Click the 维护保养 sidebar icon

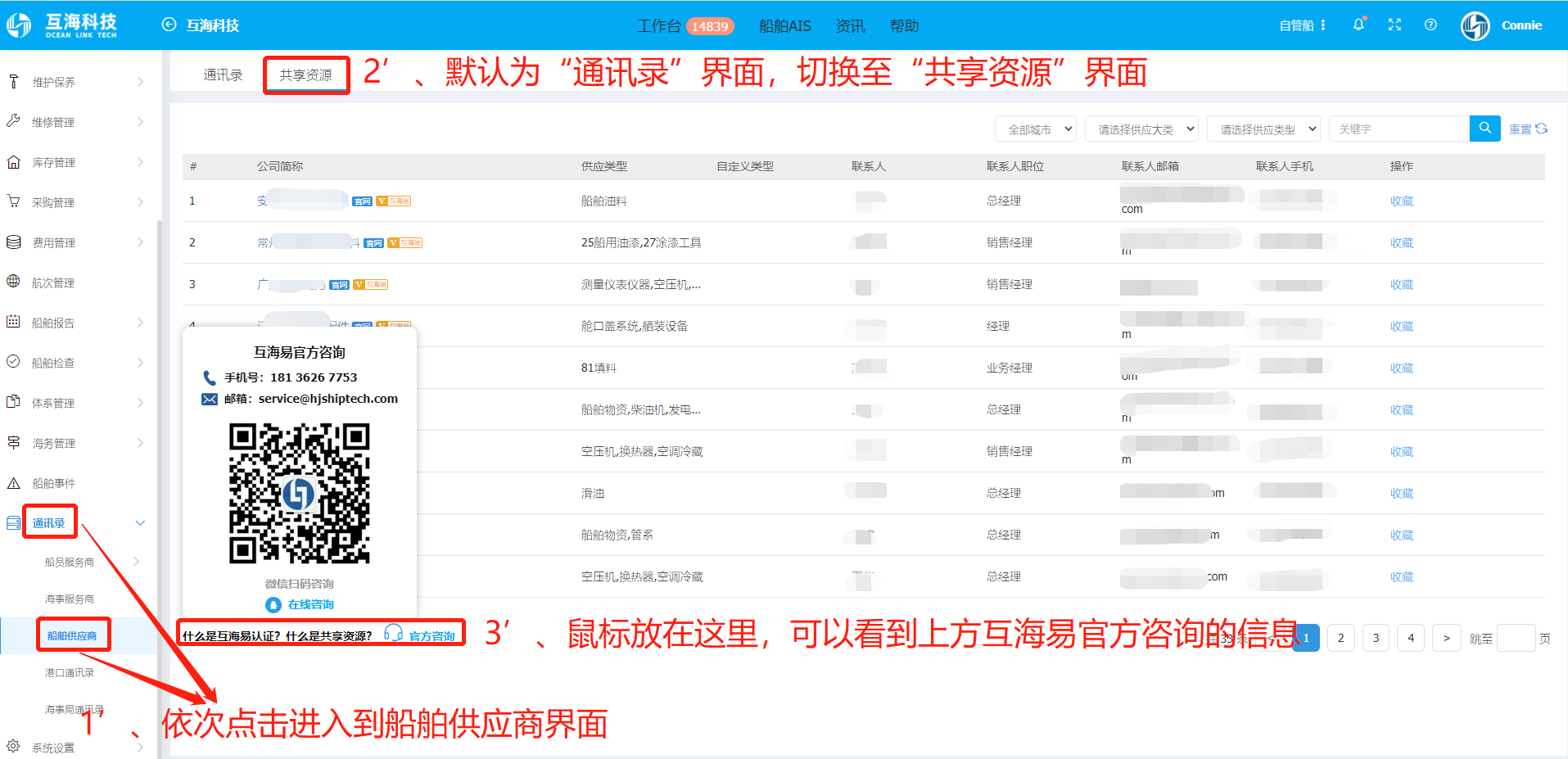[x=14, y=81]
